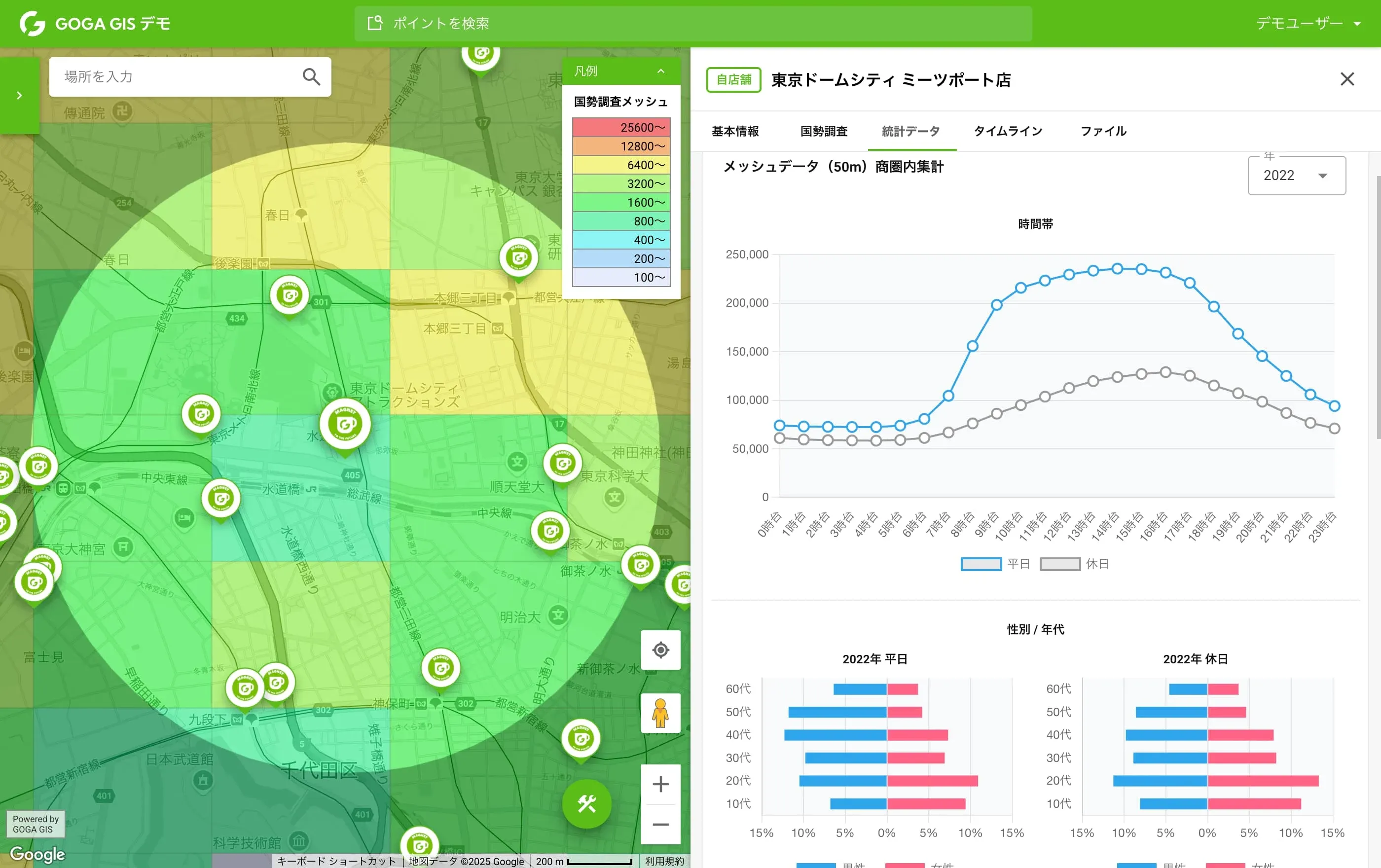The image size is (1381, 868).
Task: Collapse the 凡例 legend panel
Action: pos(661,71)
